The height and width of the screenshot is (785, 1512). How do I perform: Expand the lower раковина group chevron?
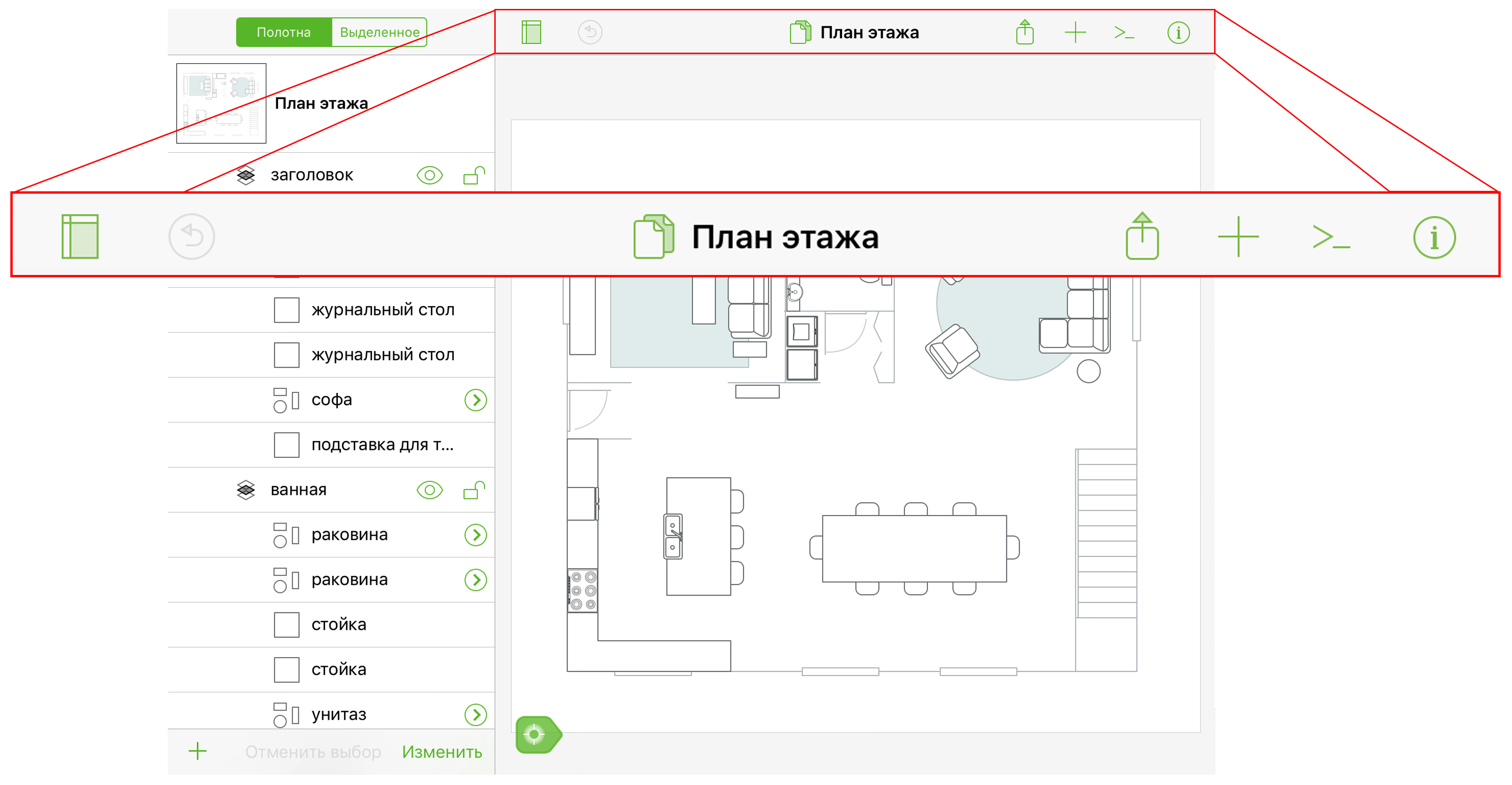point(475,580)
